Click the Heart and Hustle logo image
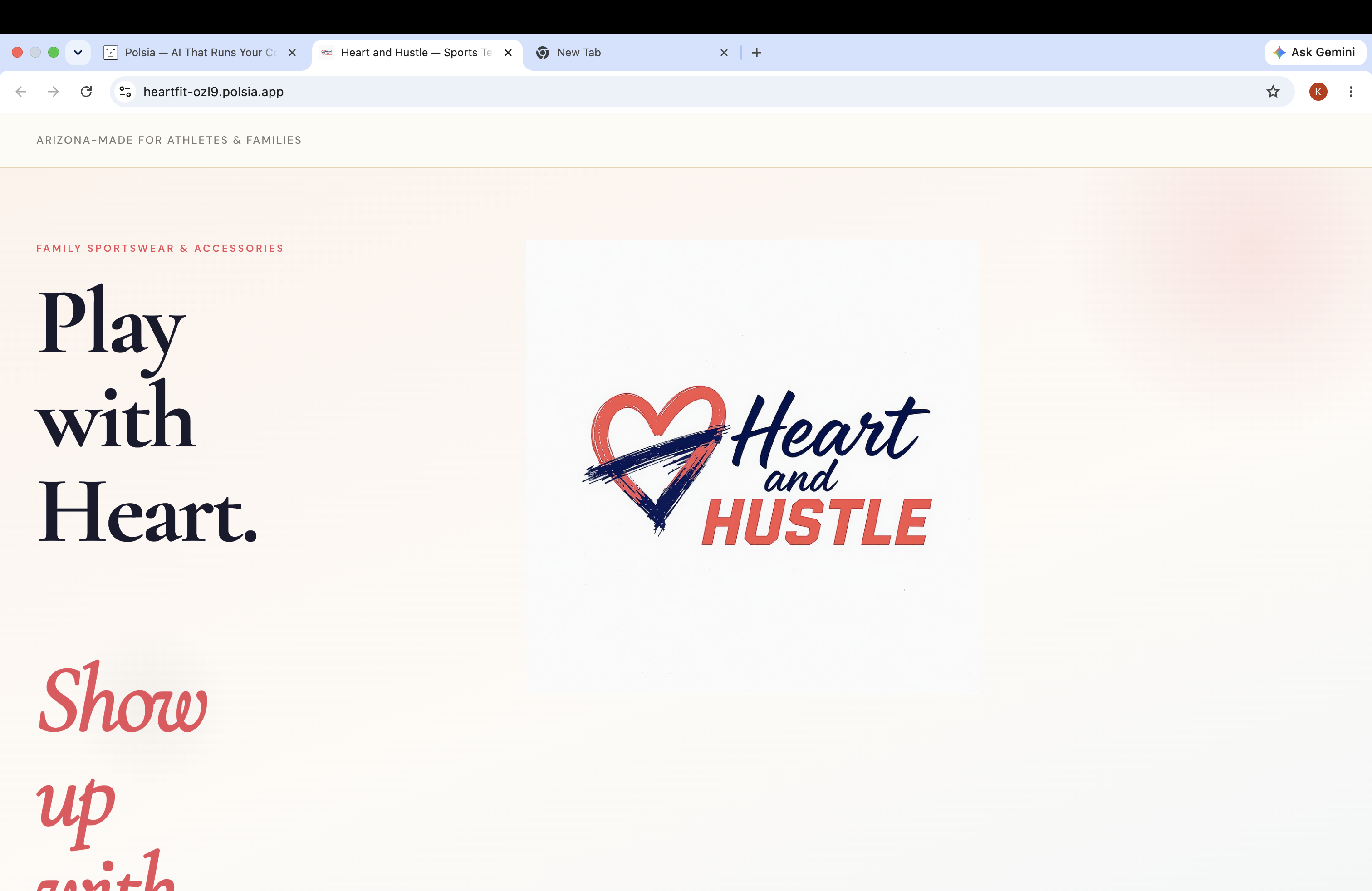1372x891 pixels. pyautogui.click(x=753, y=467)
